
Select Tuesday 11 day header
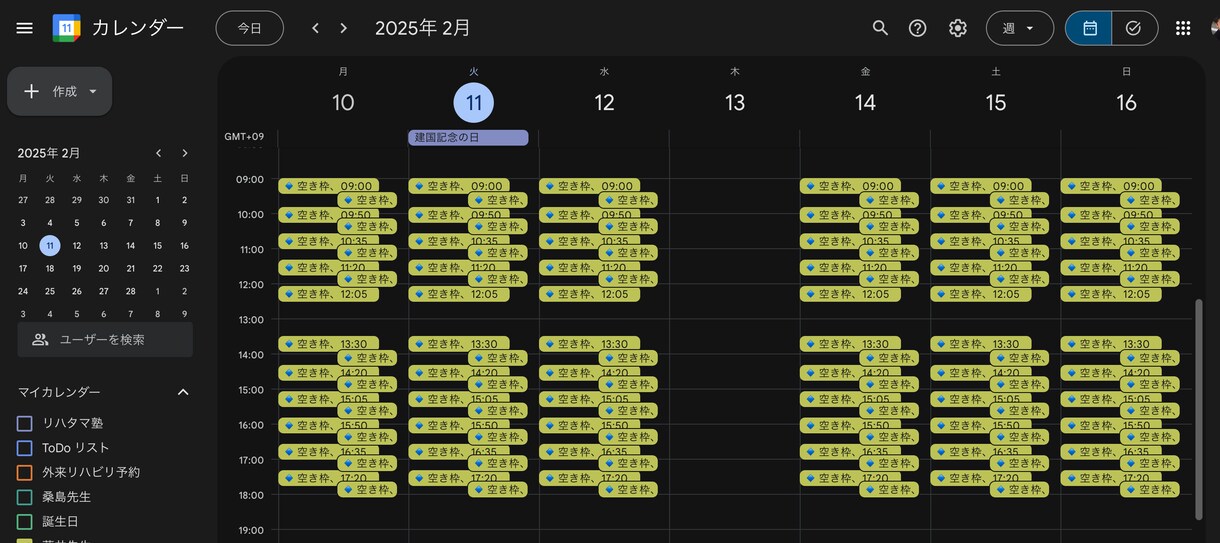pos(474,102)
